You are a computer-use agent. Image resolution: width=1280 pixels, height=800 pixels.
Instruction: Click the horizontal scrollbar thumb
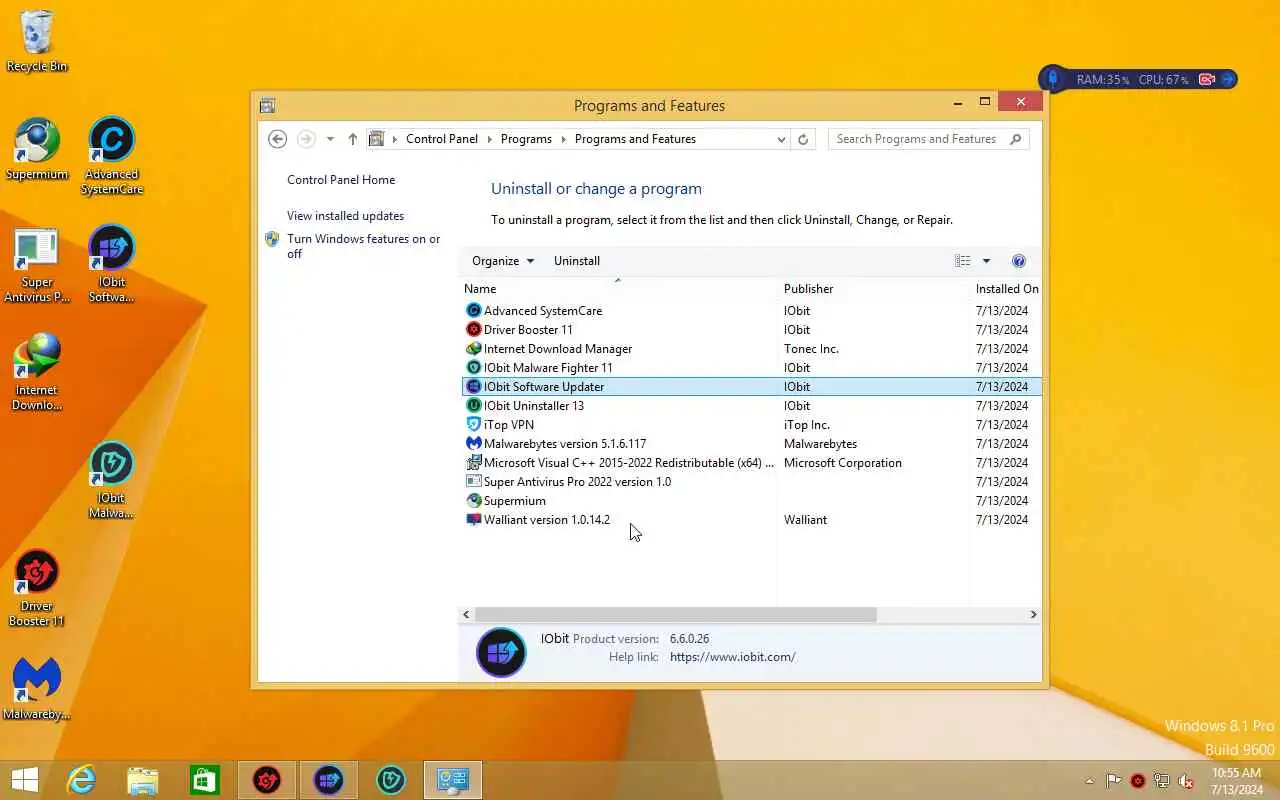pos(675,615)
